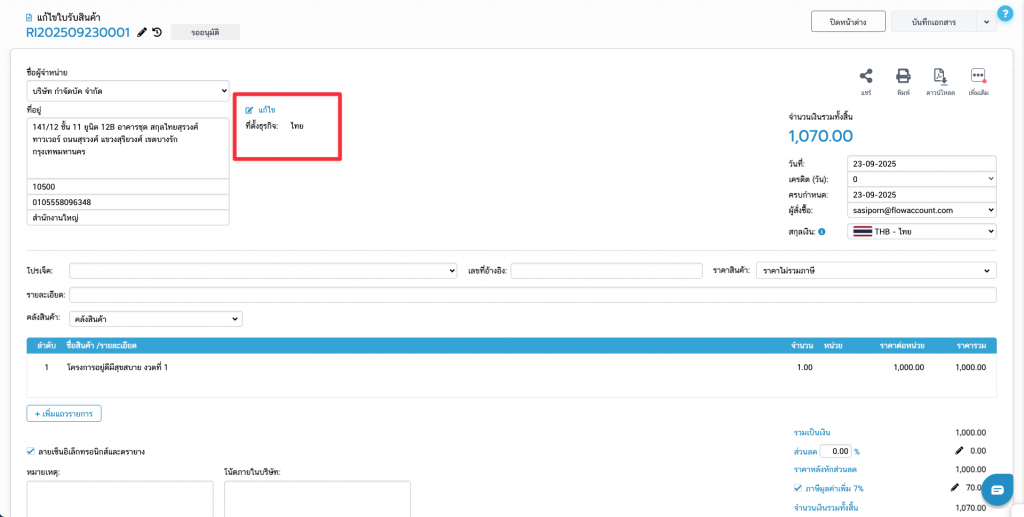Open the more options (เพิ่มเติม) icon
Screen dimensions: 1024x517
(x=978, y=77)
